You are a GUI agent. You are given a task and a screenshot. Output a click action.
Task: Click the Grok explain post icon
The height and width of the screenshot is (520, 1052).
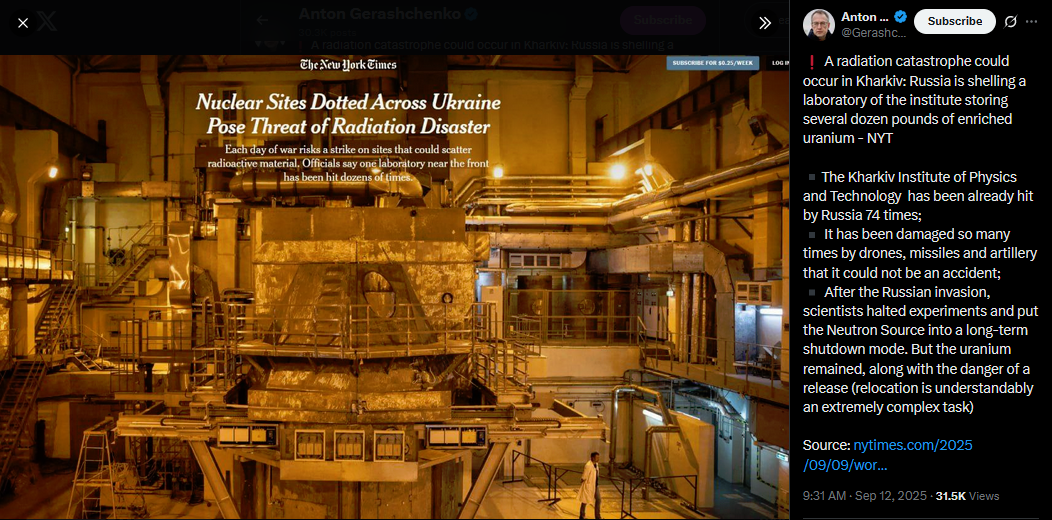click(1010, 22)
